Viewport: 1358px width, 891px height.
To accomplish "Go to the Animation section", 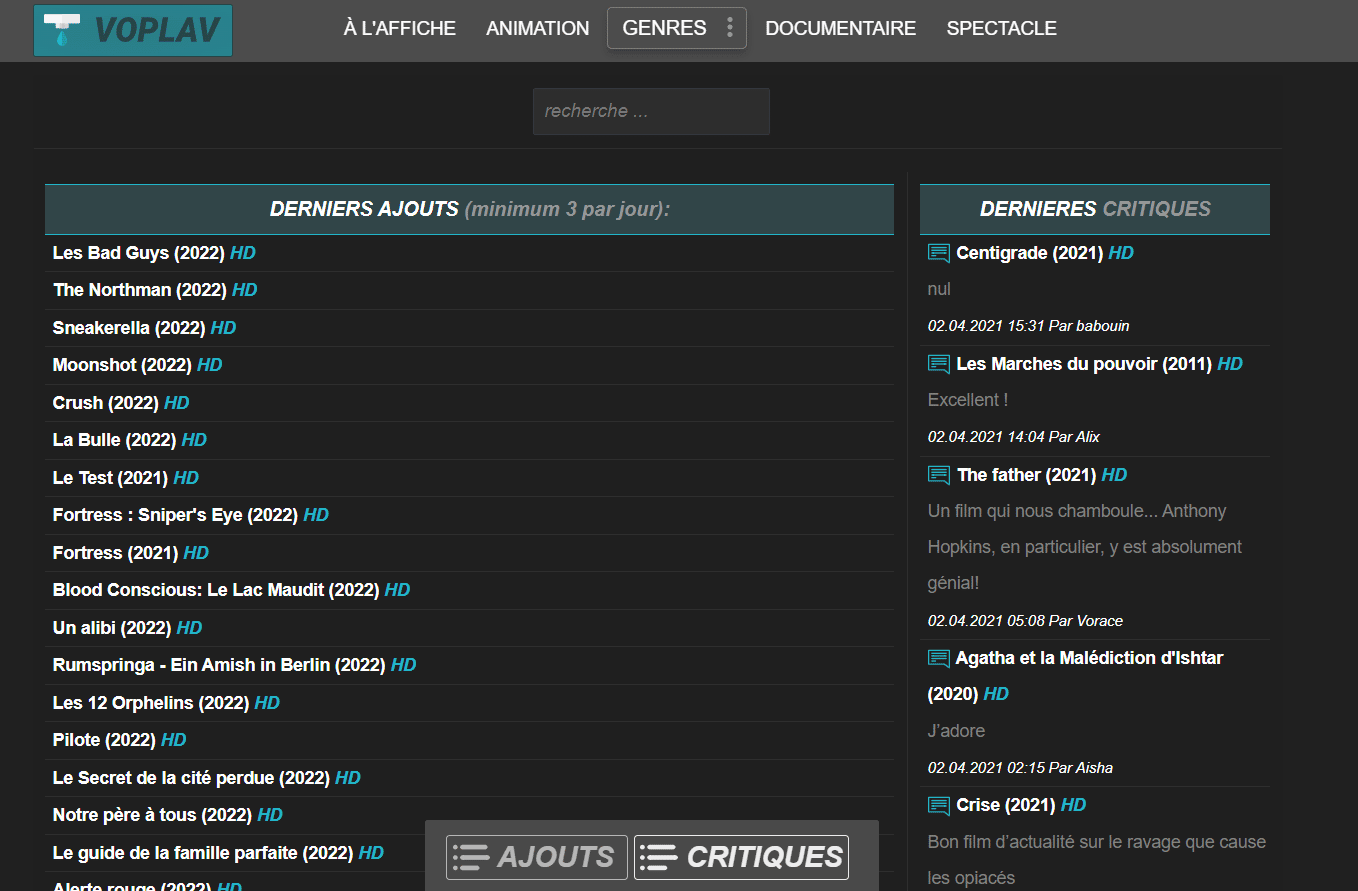I will pos(537,28).
